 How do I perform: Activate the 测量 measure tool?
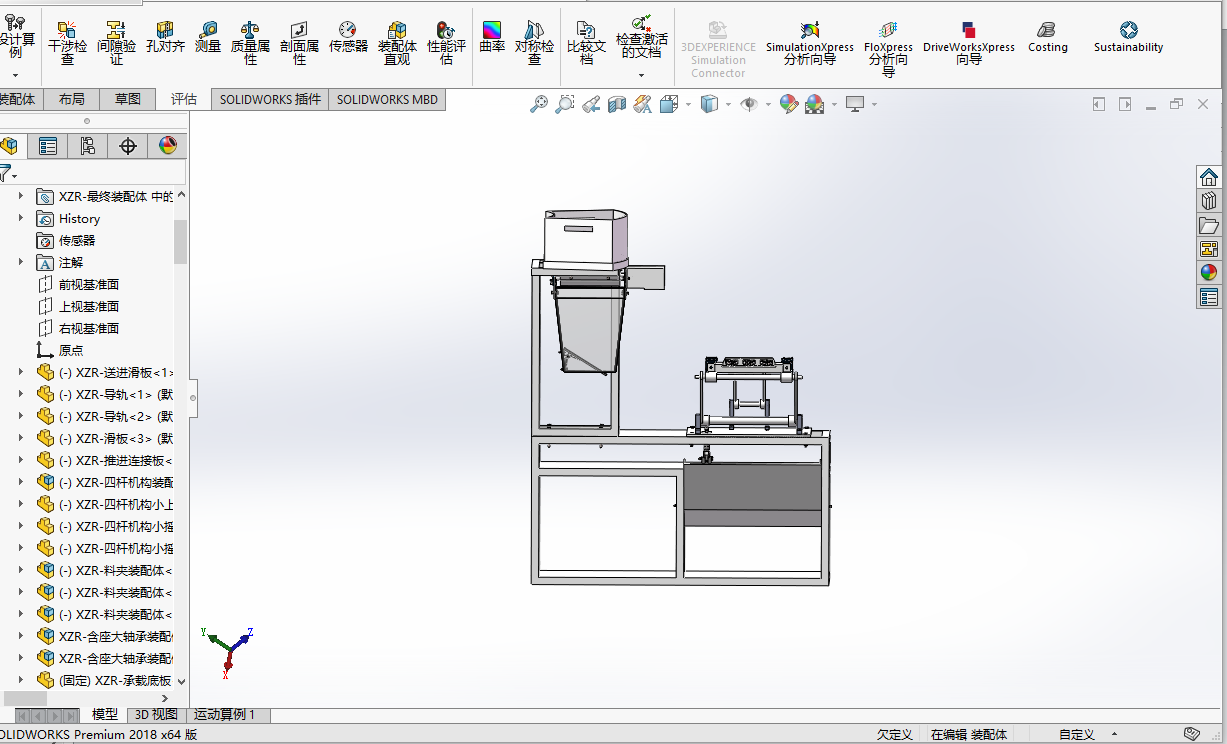(208, 37)
